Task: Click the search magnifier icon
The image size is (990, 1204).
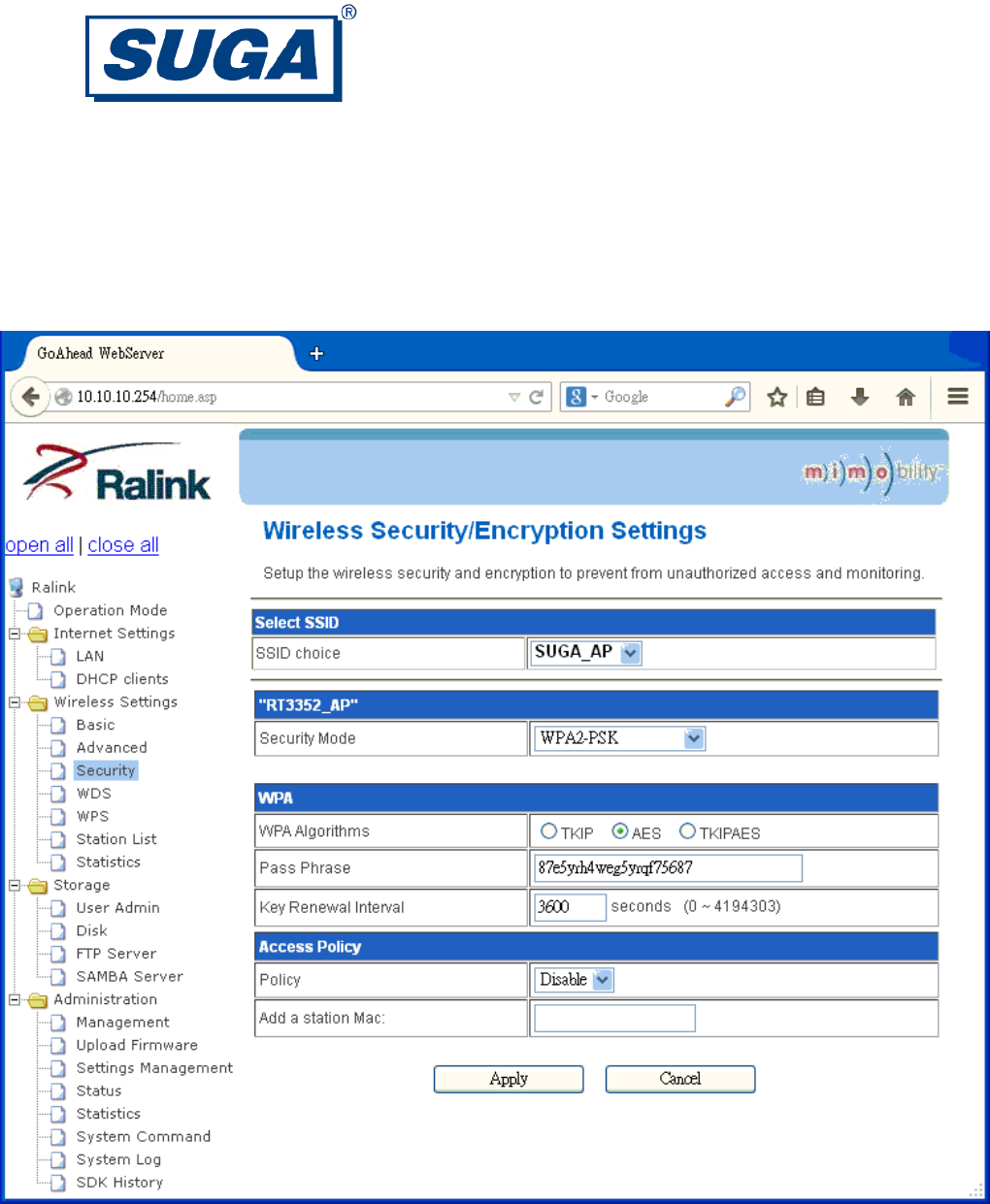Action: click(x=735, y=397)
